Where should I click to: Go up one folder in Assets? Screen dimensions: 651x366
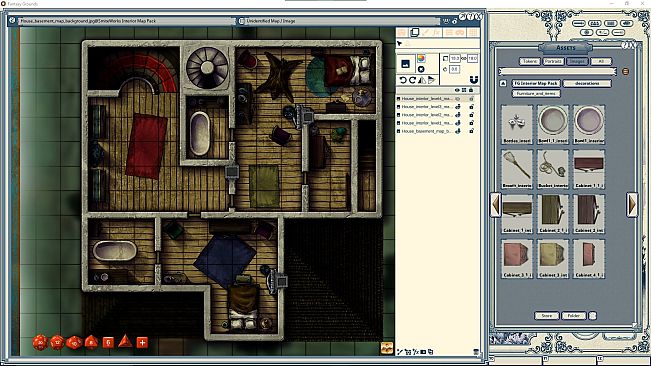click(x=503, y=83)
